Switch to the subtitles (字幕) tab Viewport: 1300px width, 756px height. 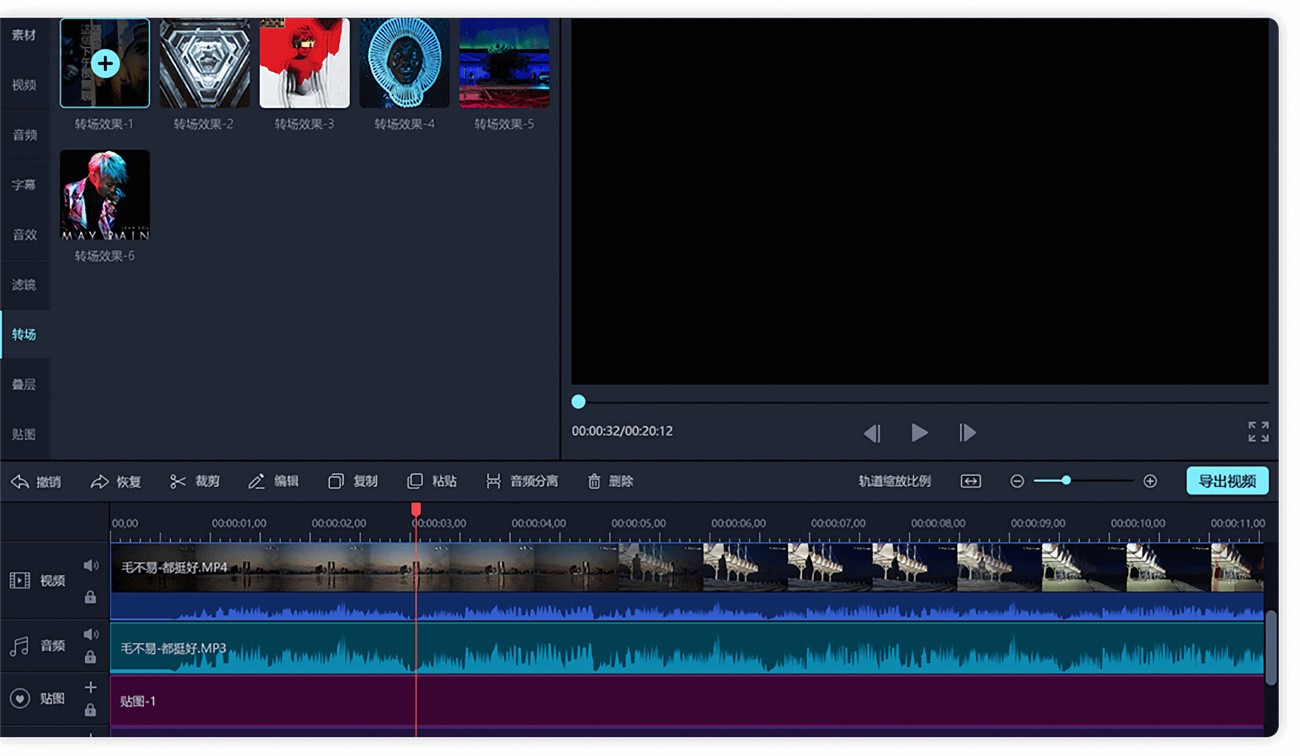point(24,185)
